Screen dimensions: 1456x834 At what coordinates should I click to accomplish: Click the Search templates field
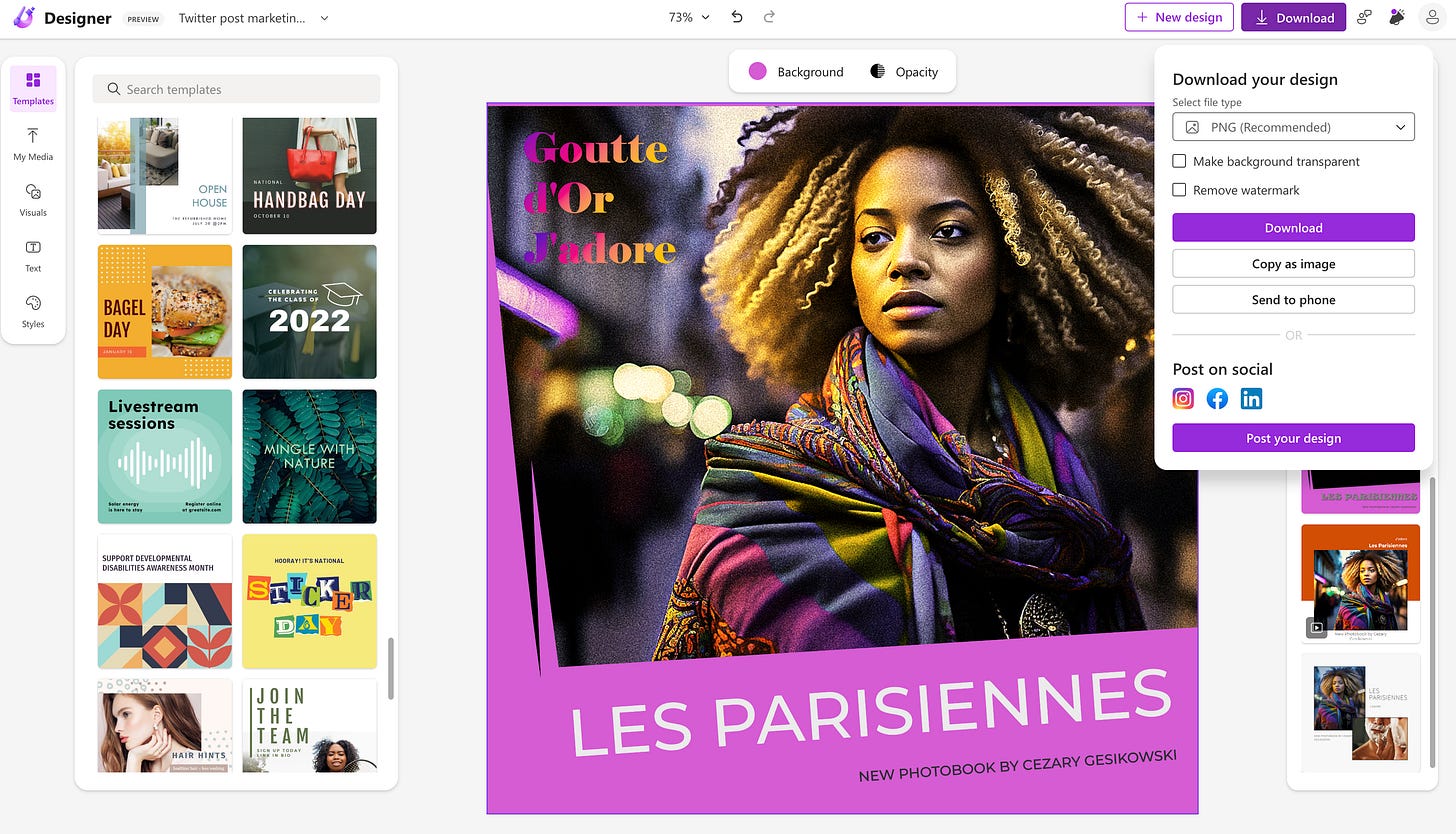point(236,89)
